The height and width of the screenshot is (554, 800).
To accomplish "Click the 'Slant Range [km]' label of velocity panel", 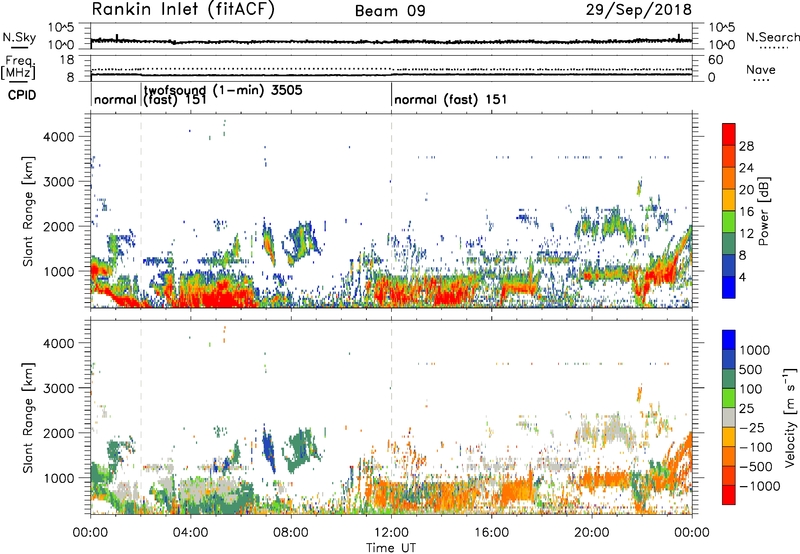I will (x=28, y=417).
